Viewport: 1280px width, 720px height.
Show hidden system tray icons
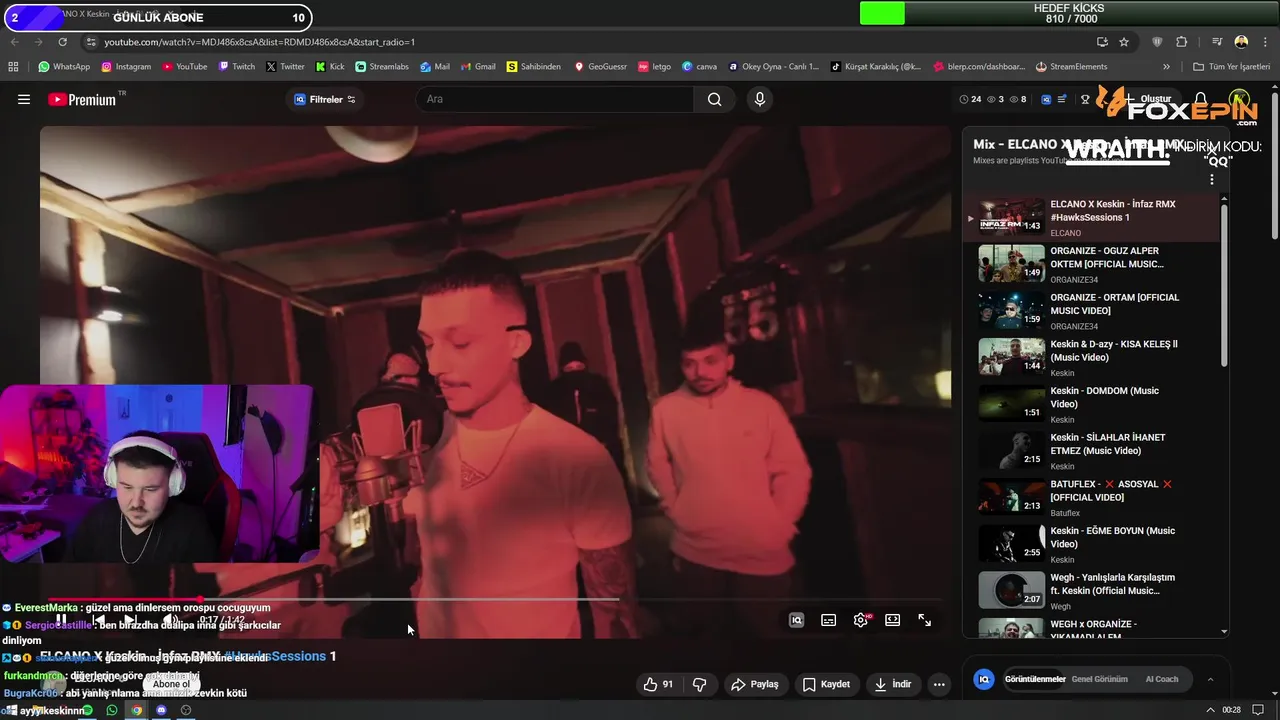click(x=1212, y=710)
